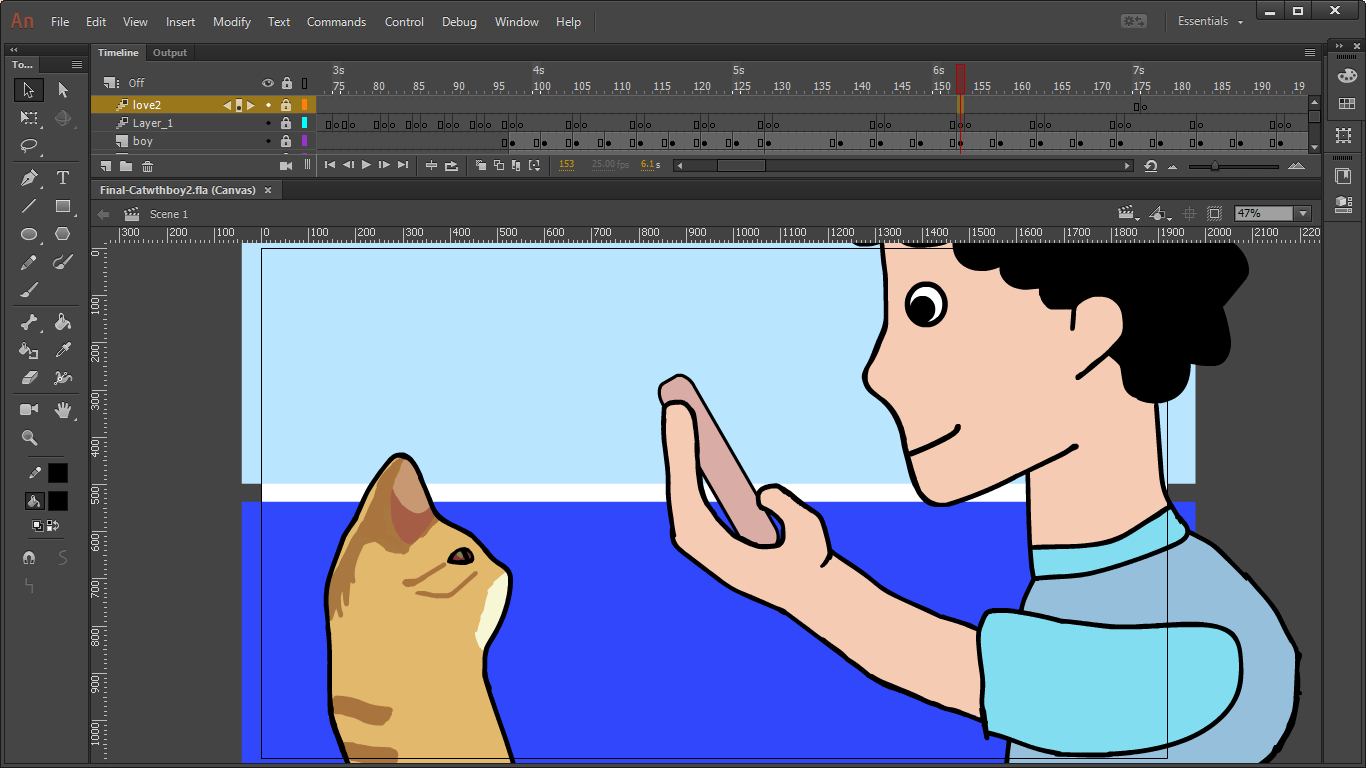Toggle visibility dot of boy layer
The height and width of the screenshot is (768, 1366).
pyautogui.click(x=268, y=141)
